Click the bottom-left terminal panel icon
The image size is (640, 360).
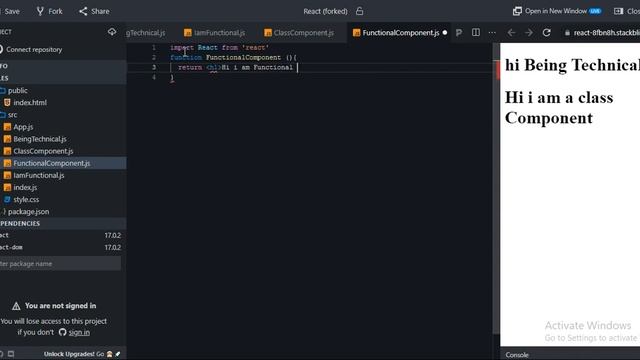(x=11, y=354)
